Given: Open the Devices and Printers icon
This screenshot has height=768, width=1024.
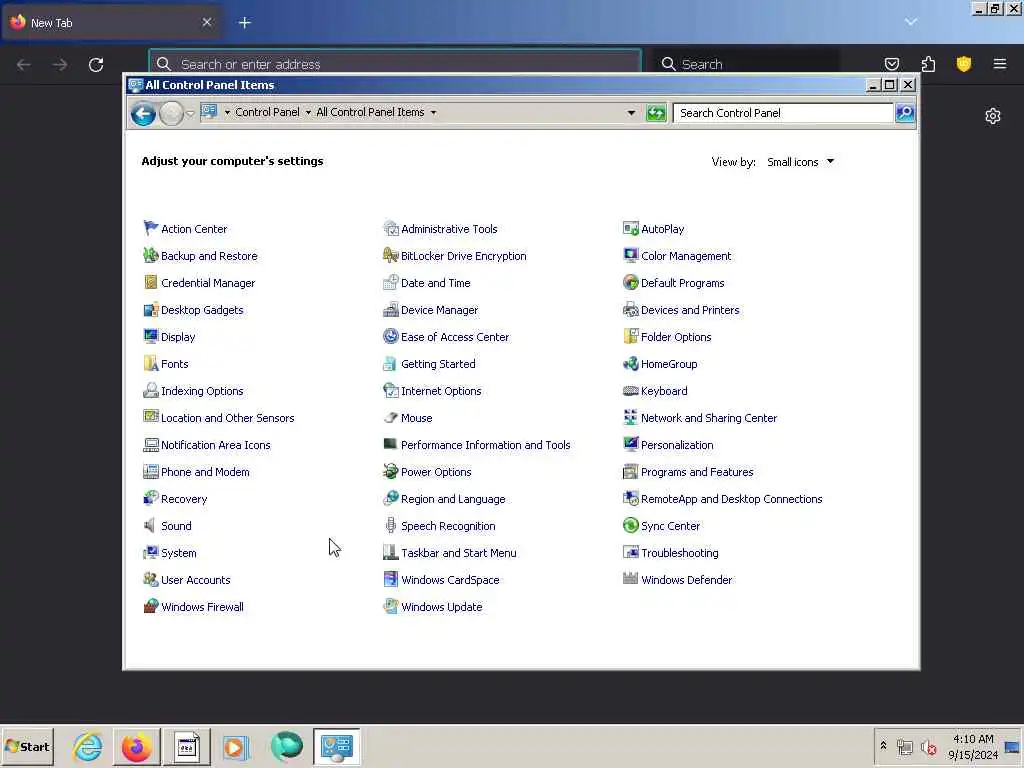Looking at the screenshot, I should pyautogui.click(x=630, y=310).
